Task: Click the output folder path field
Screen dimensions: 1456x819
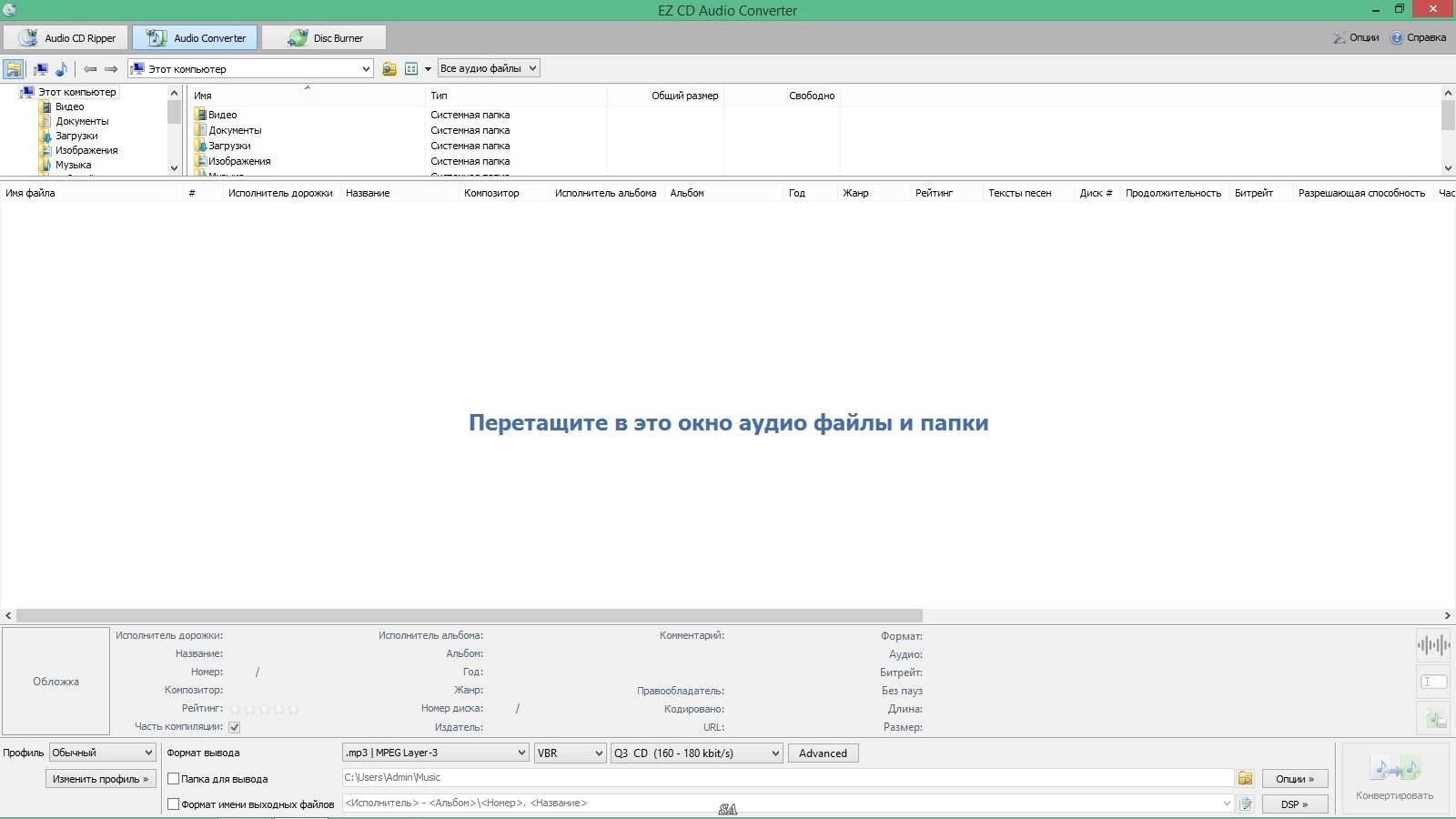Action: [787, 778]
